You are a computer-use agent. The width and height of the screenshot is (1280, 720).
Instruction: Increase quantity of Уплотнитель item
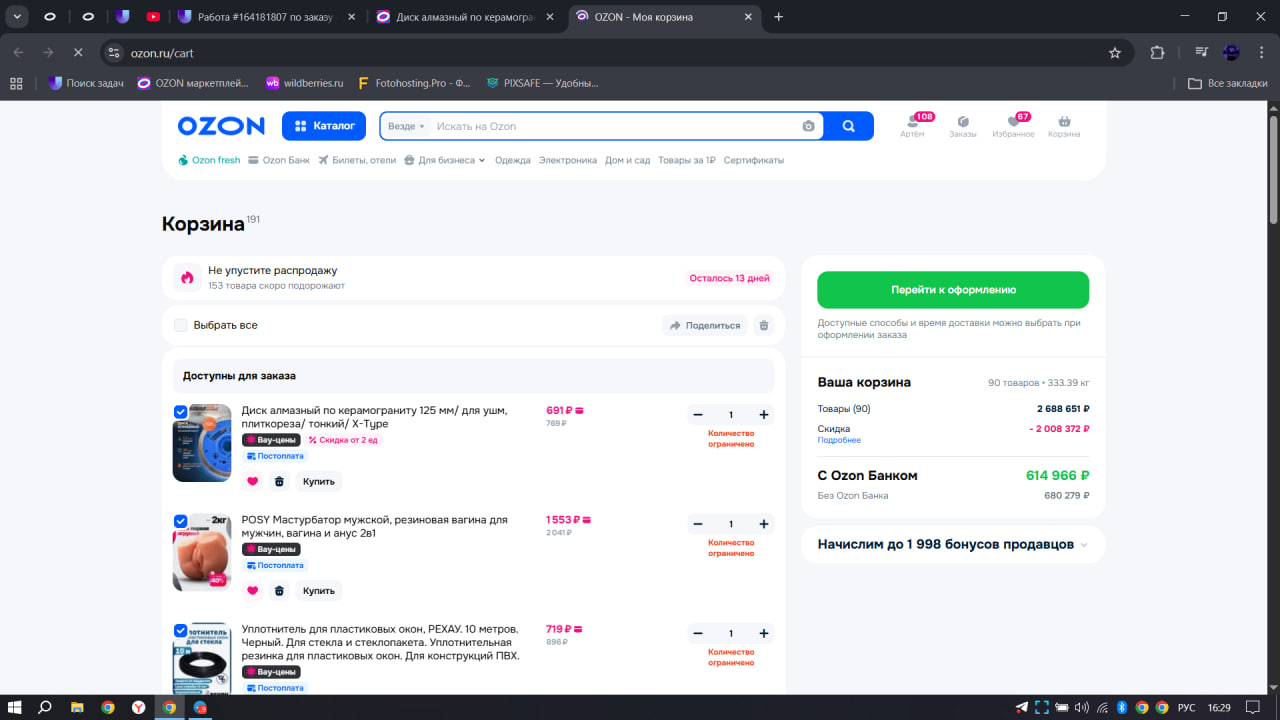point(764,634)
